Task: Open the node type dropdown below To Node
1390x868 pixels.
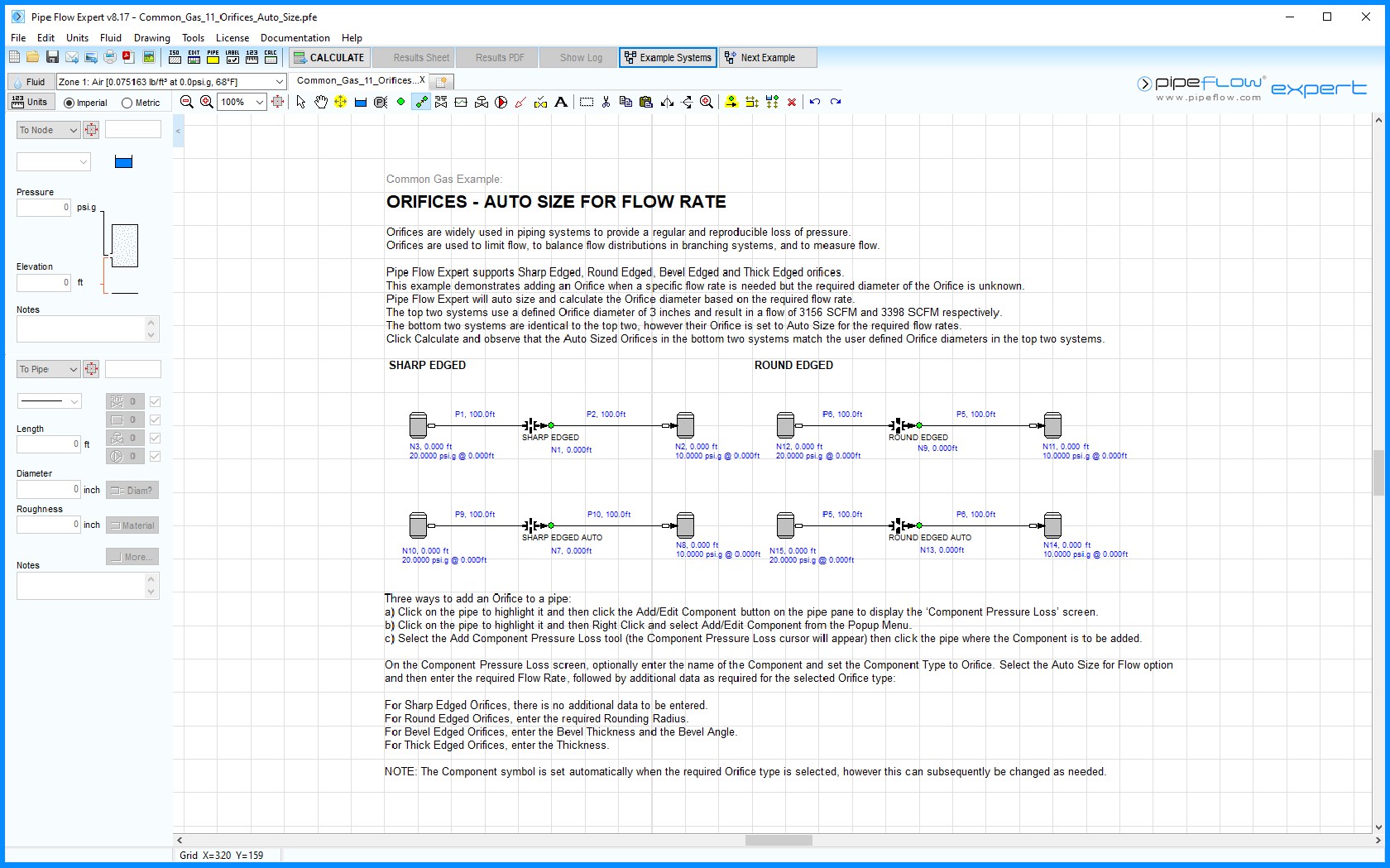Action: coord(53,162)
